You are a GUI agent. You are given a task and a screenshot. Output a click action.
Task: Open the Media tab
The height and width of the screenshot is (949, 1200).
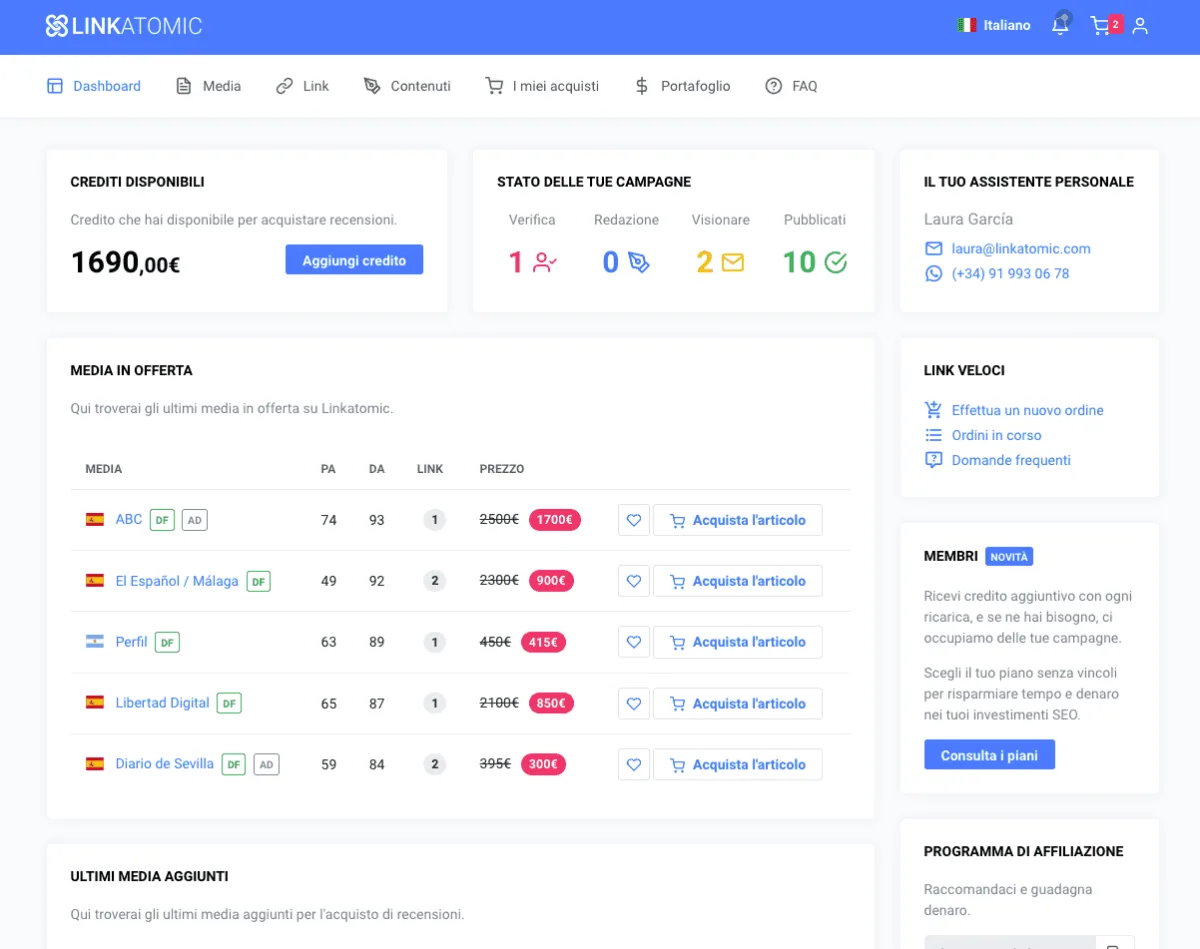[209, 86]
